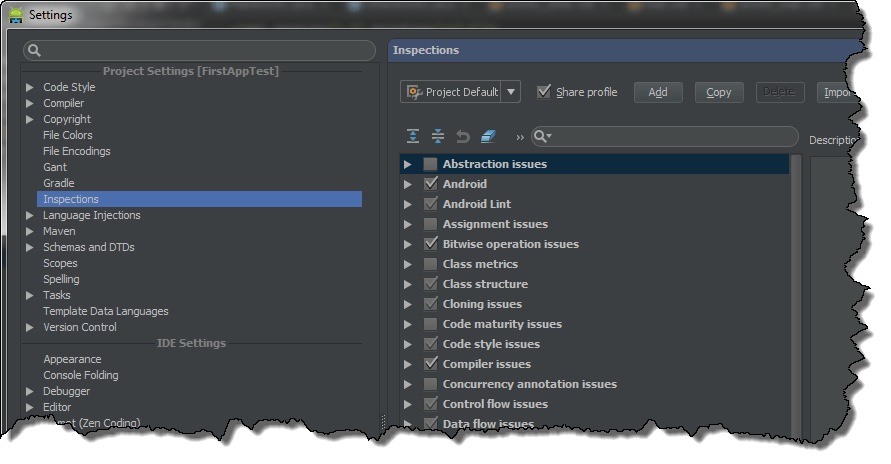The height and width of the screenshot is (464, 891).
Task: Click the settings search field
Action: coord(199,51)
